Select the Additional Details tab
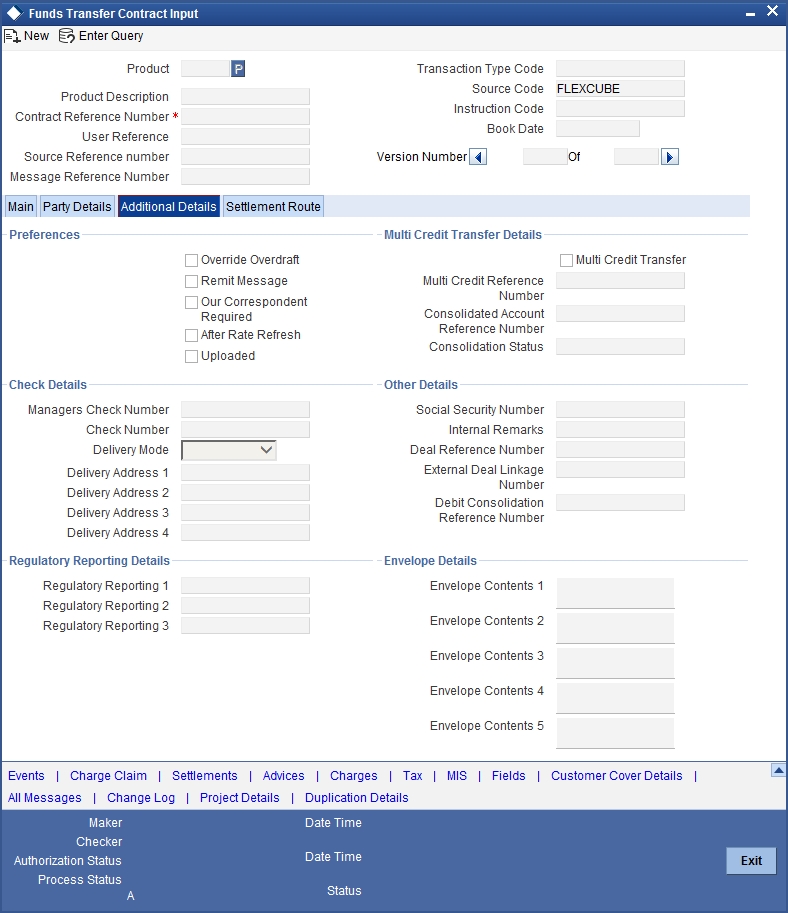 click(x=169, y=207)
